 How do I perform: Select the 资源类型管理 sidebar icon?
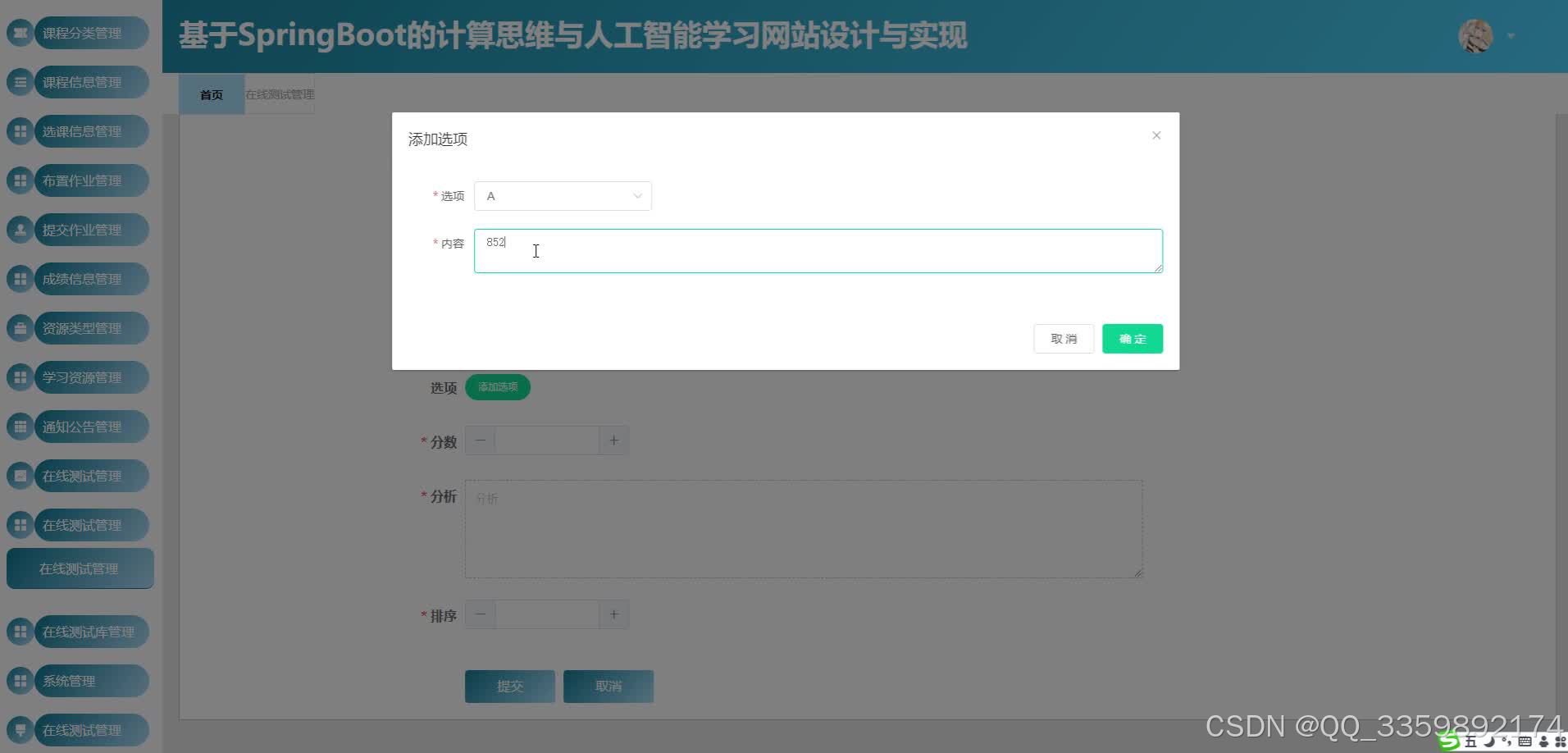21,328
